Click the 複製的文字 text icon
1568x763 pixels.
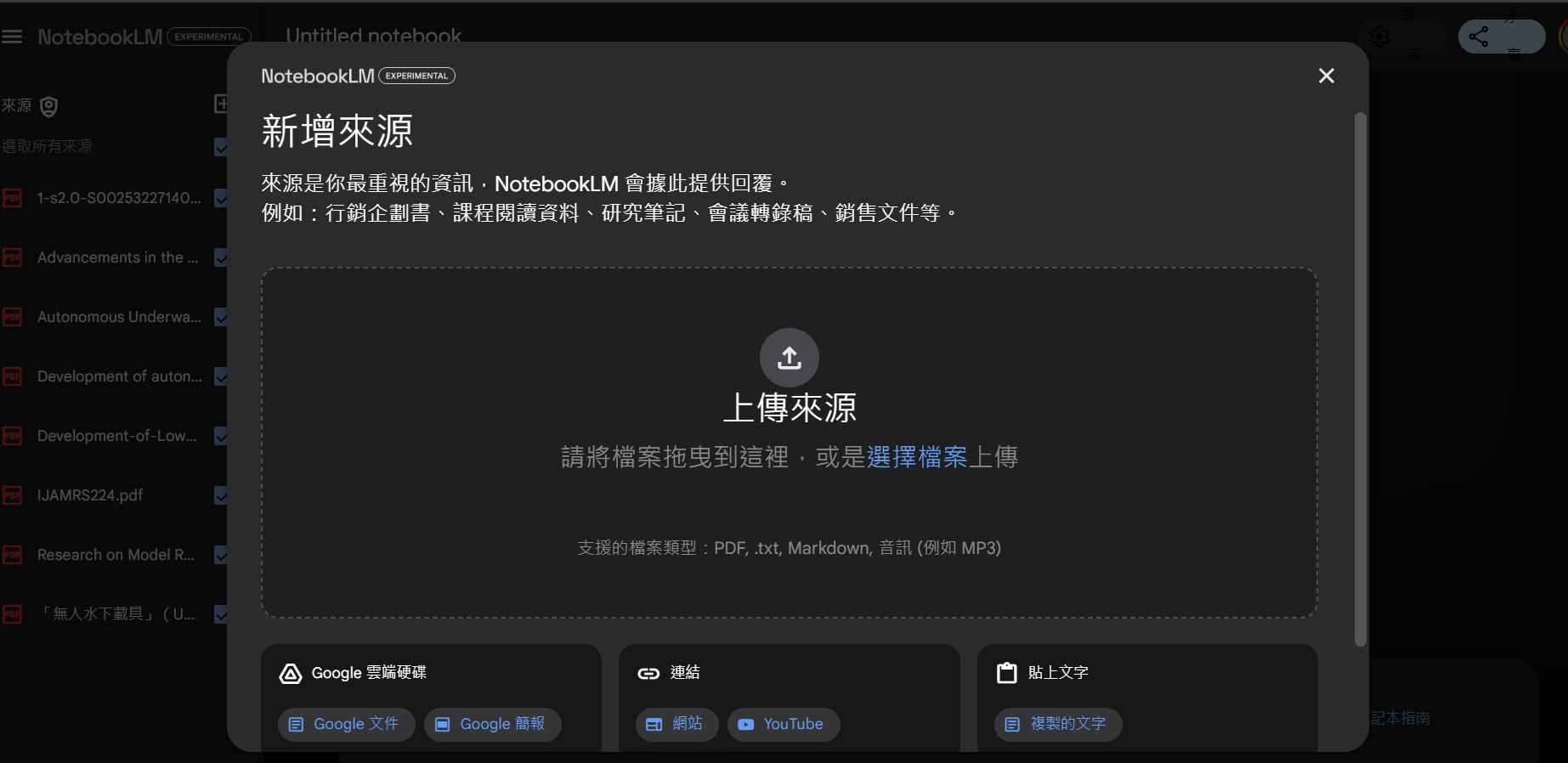point(1012,725)
